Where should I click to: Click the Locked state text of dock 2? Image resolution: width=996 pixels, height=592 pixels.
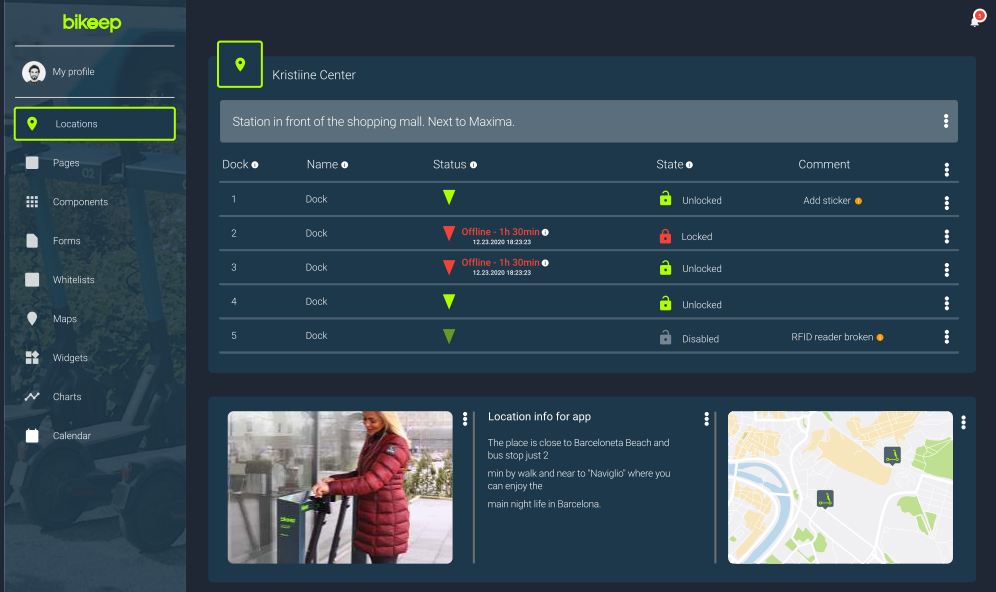(x=697, y=236)
